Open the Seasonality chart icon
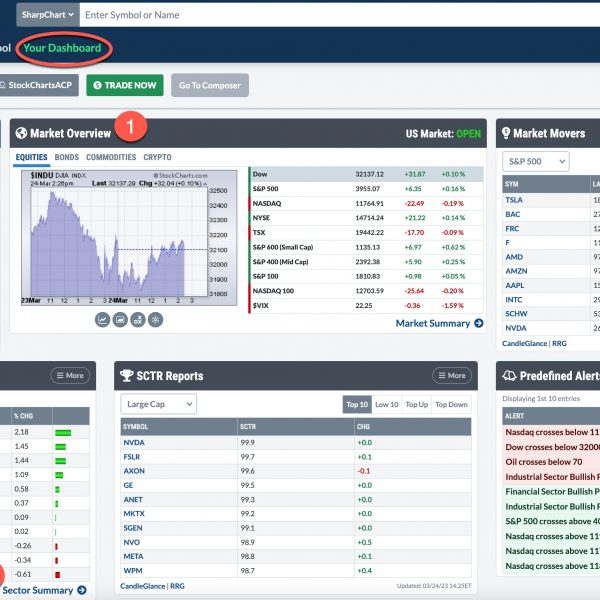 pos(155,320)
